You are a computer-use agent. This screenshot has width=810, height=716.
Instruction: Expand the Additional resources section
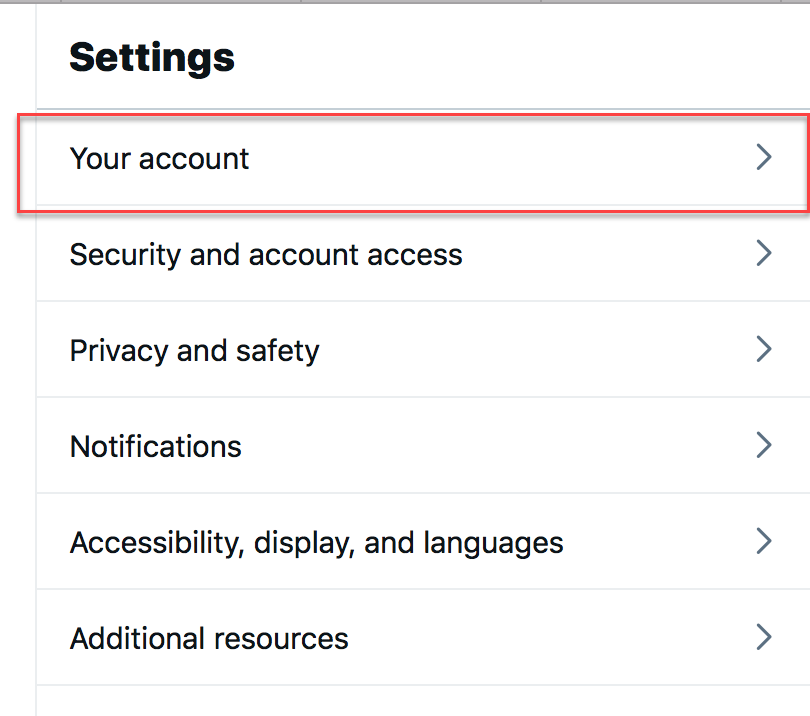click(400, 637)
